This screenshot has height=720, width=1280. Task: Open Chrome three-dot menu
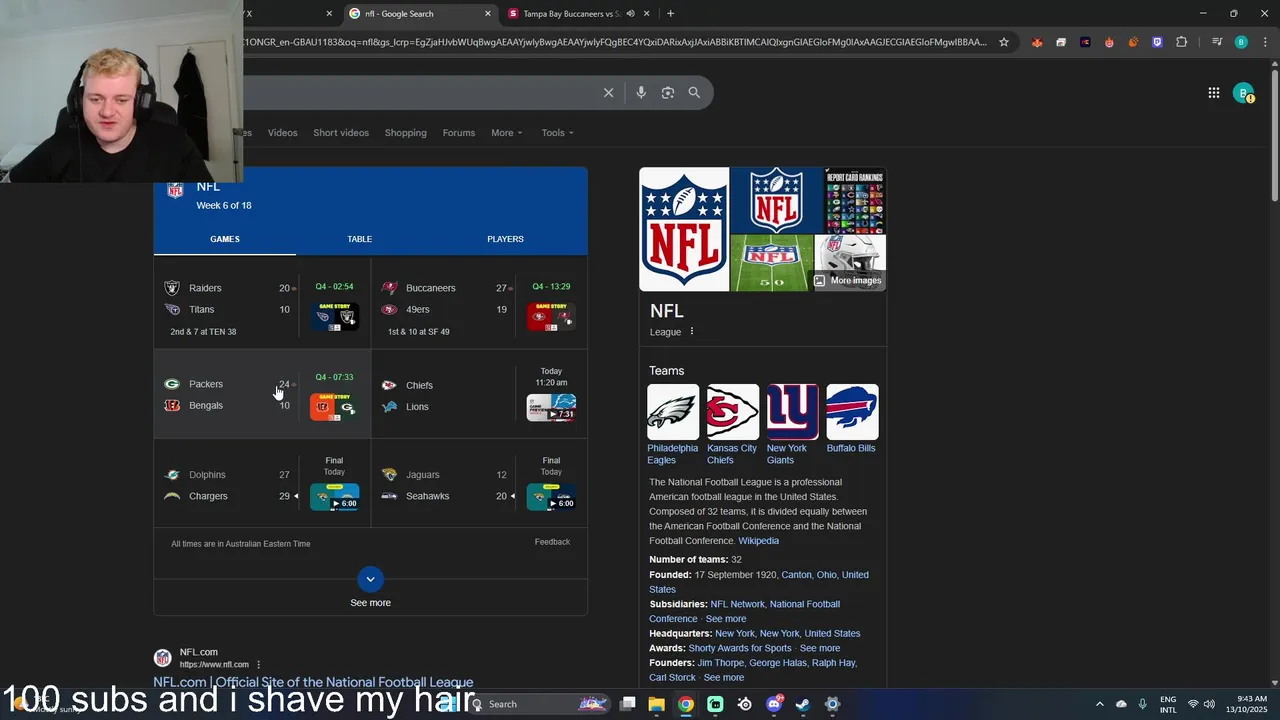click(x=1265, y=42)
